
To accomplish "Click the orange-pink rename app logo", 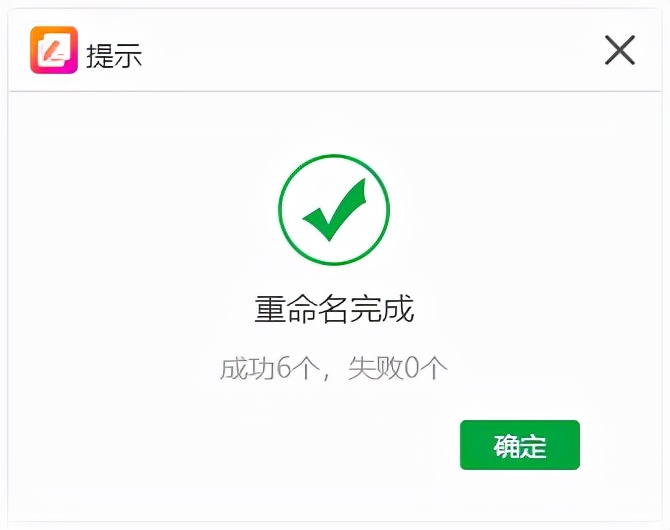I will (54, 50).
